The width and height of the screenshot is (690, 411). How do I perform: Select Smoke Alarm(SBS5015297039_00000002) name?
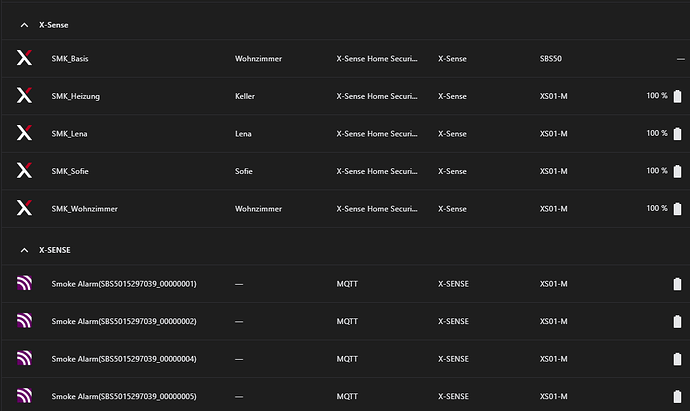tap(124, 321)
